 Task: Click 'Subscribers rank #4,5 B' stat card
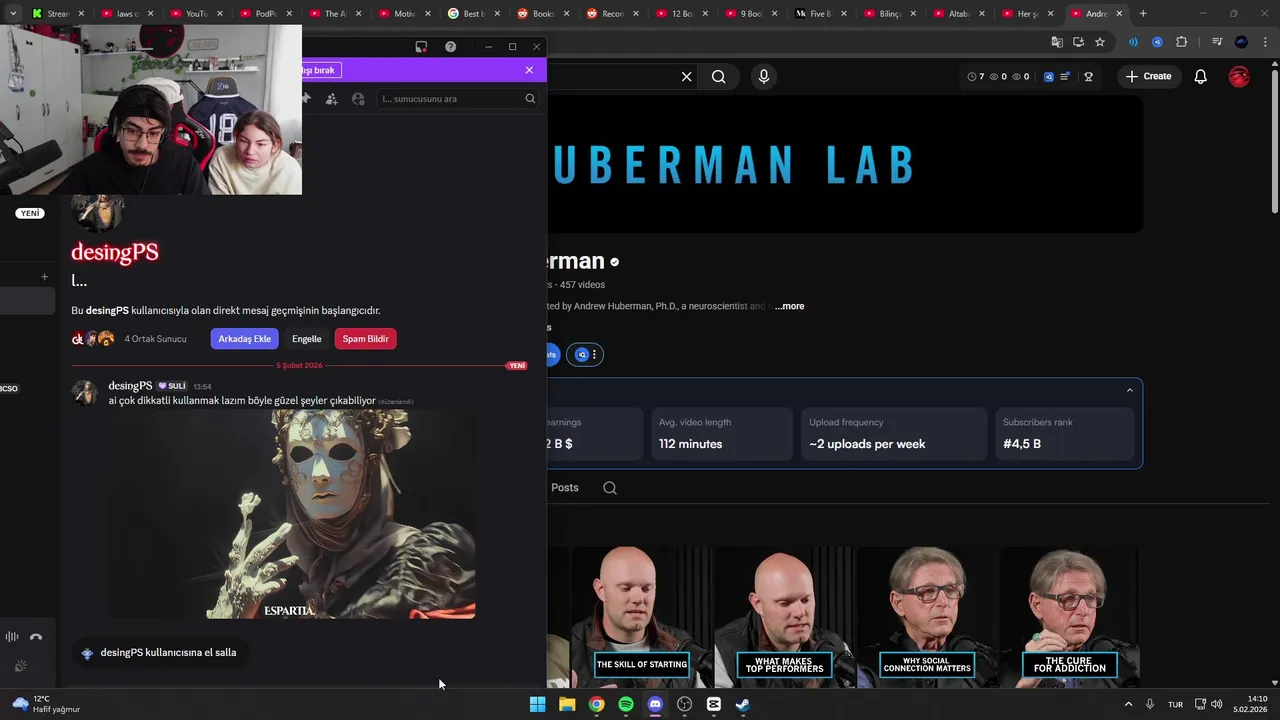pos(1064,433)
